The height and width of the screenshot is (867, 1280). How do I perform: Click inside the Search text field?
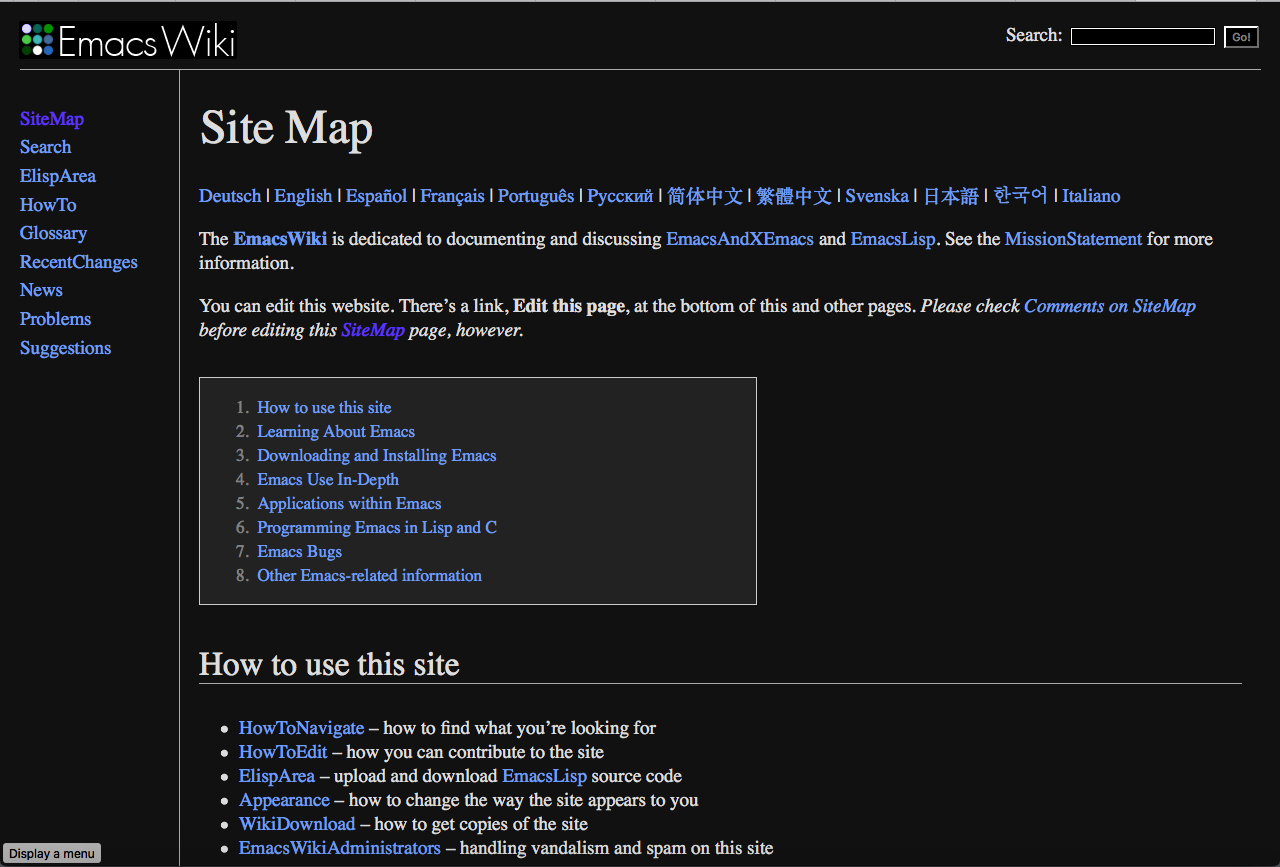tap(1142, 35)
